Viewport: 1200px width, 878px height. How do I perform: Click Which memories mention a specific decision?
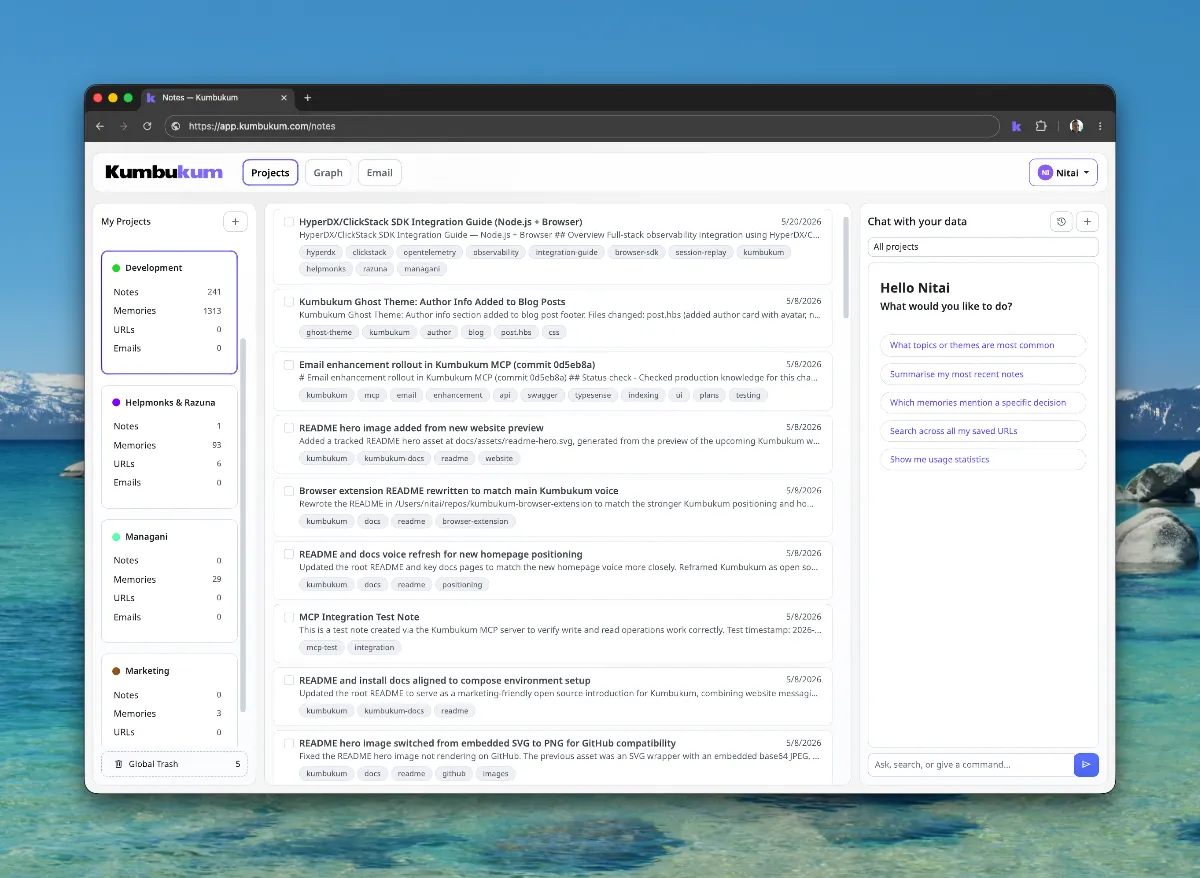(983, 402)
